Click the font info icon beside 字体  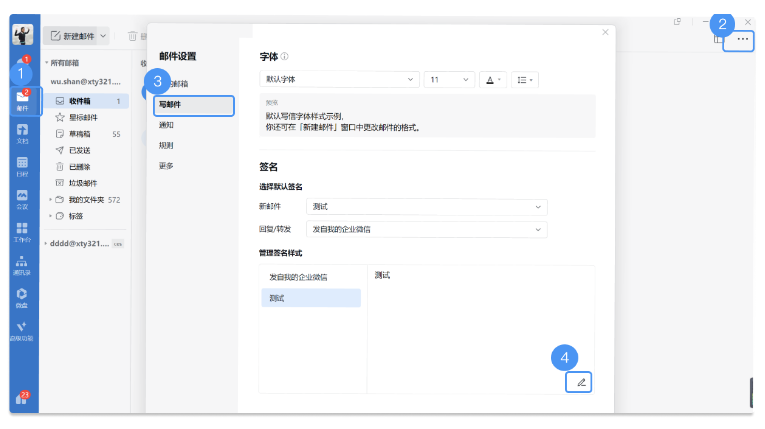tap(285, 57)
